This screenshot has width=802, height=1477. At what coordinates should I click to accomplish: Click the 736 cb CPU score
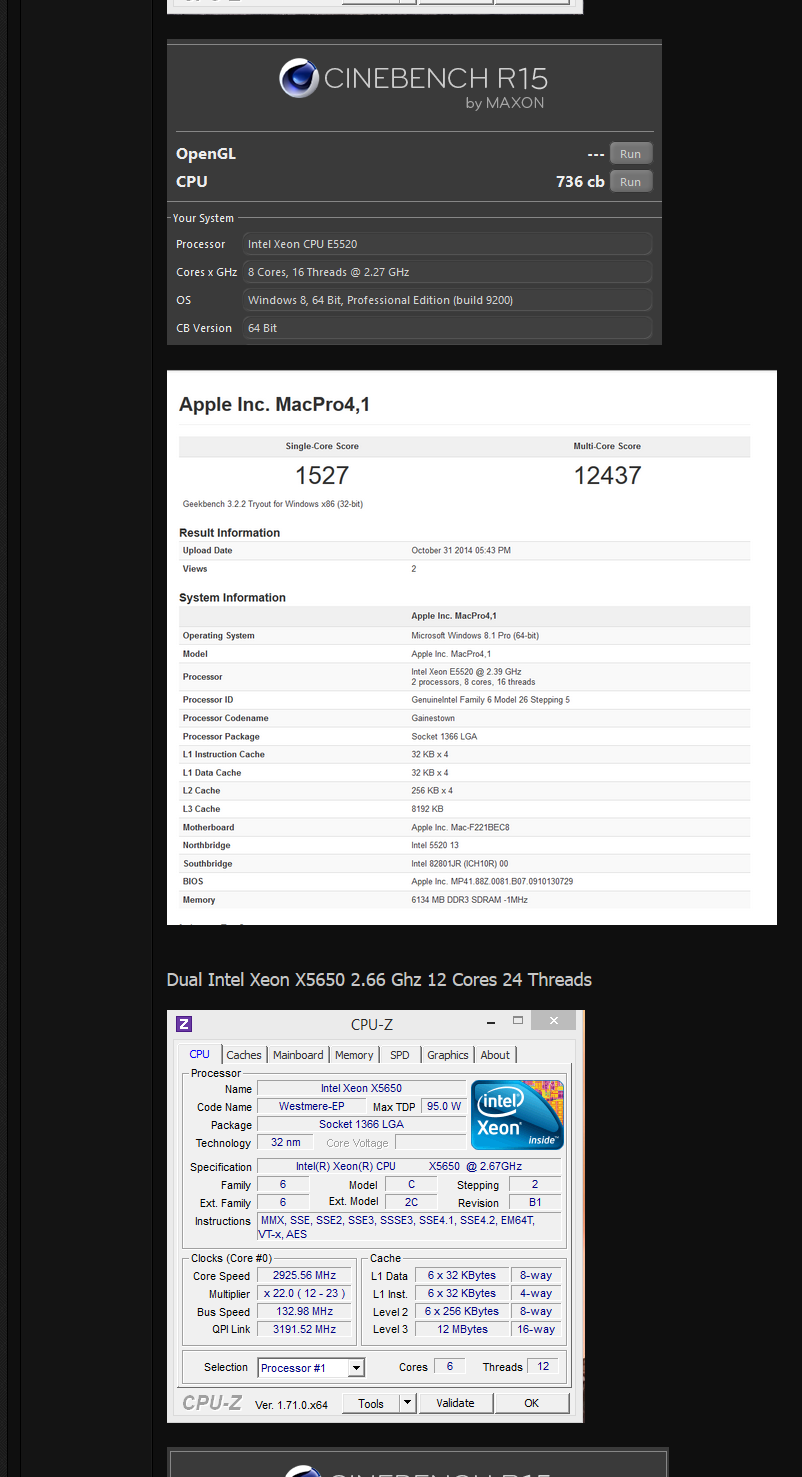580,182
